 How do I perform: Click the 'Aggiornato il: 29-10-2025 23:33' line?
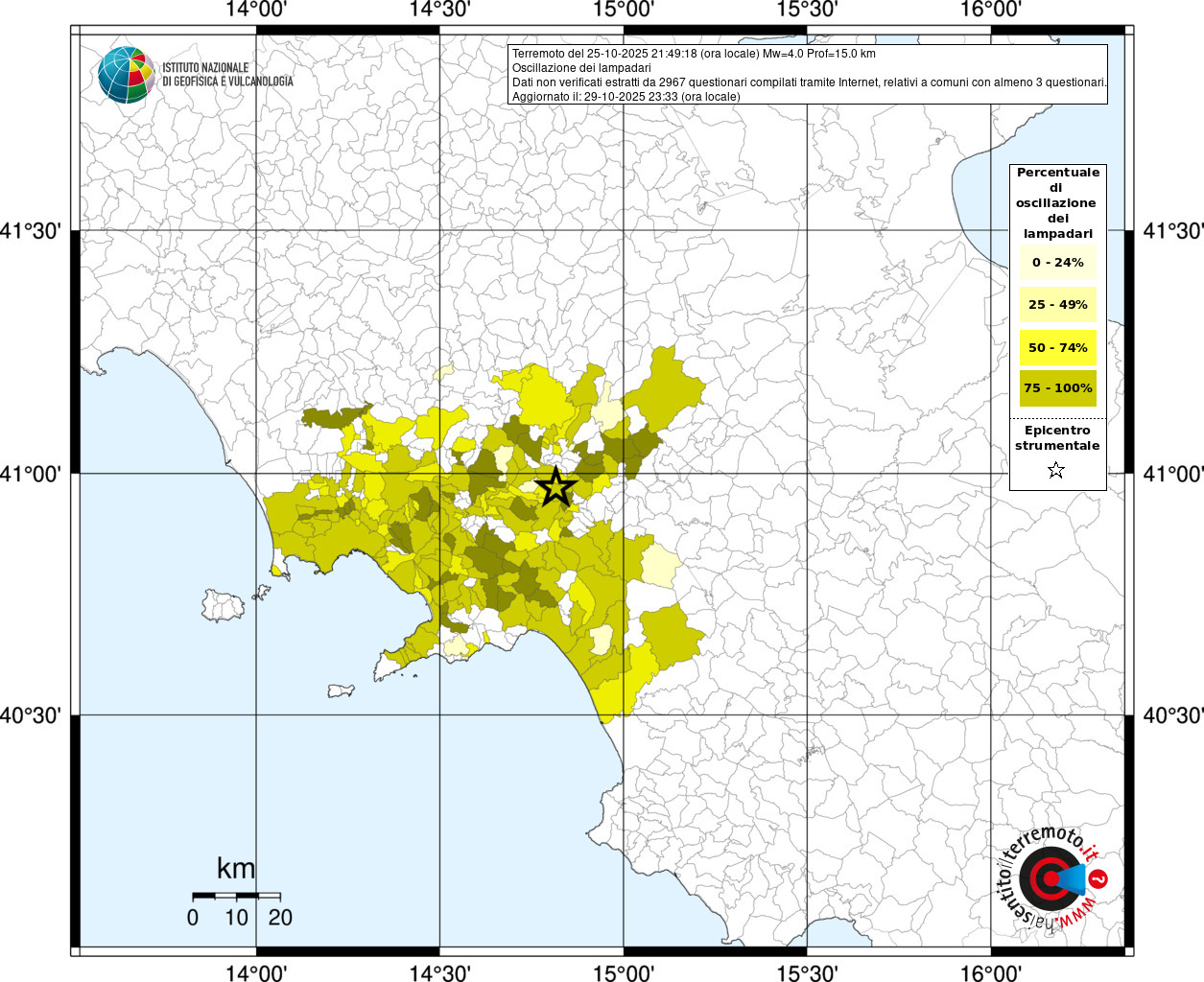pos(626,97)
